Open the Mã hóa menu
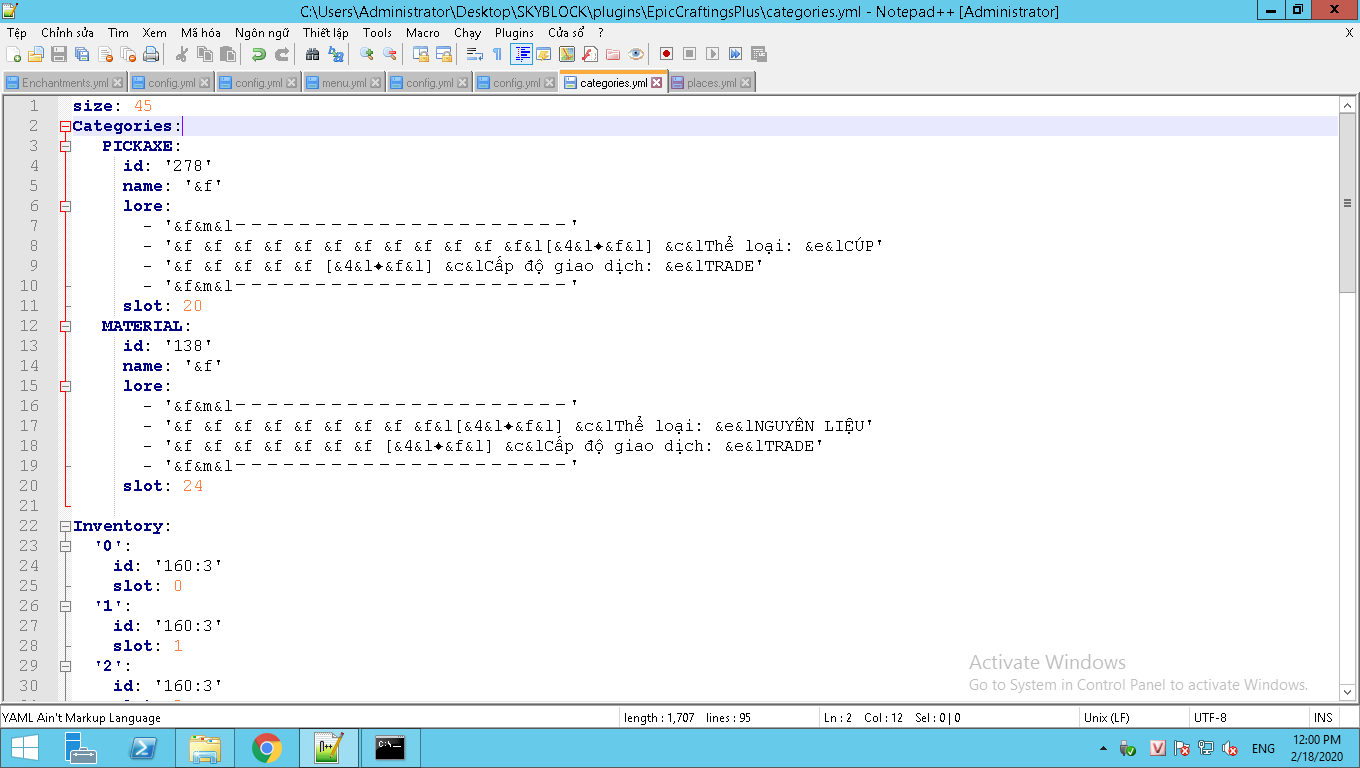The image size is (1360, 768). [x=201, y=33]
